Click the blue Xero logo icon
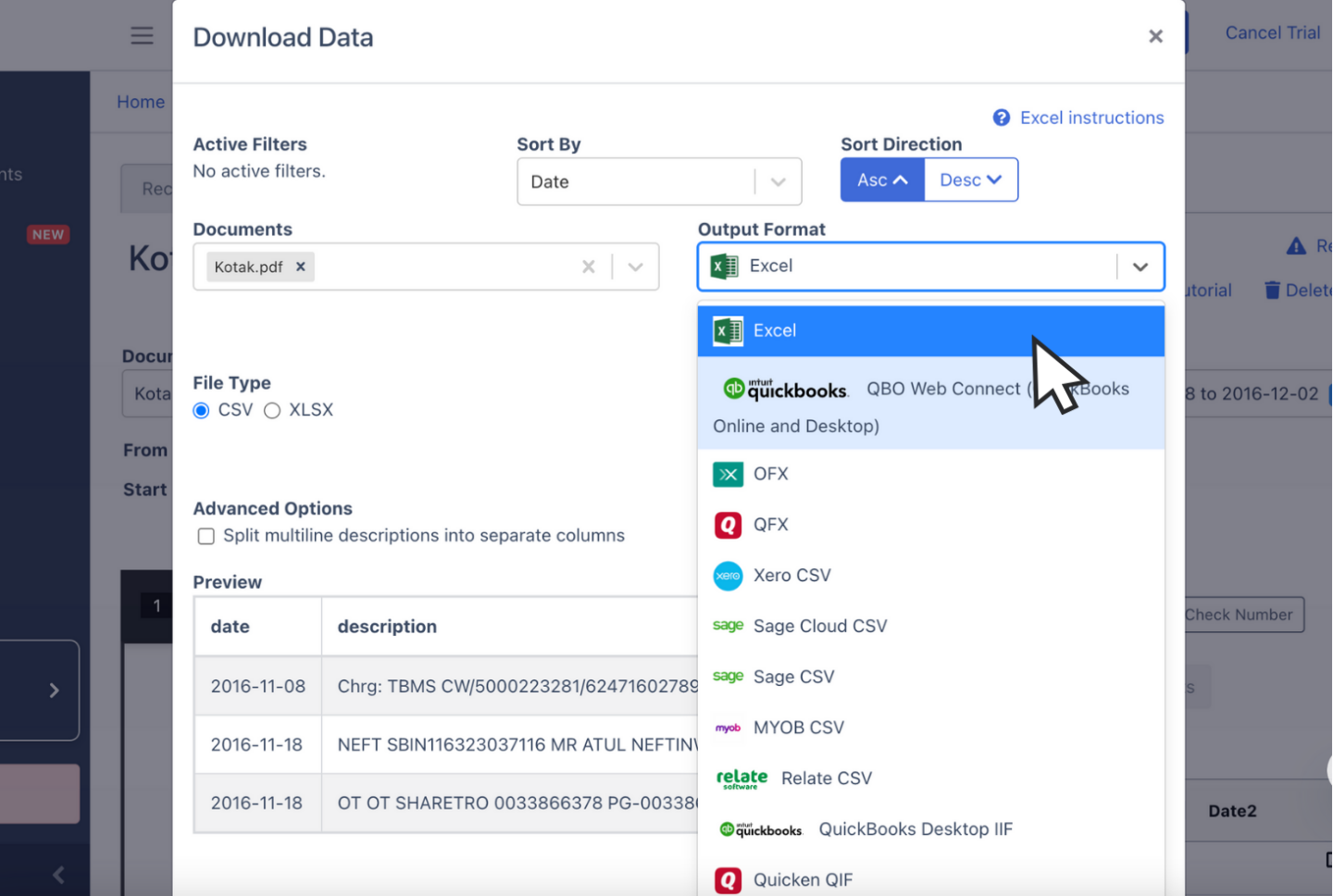1333x896 pixels. (728, 576)
